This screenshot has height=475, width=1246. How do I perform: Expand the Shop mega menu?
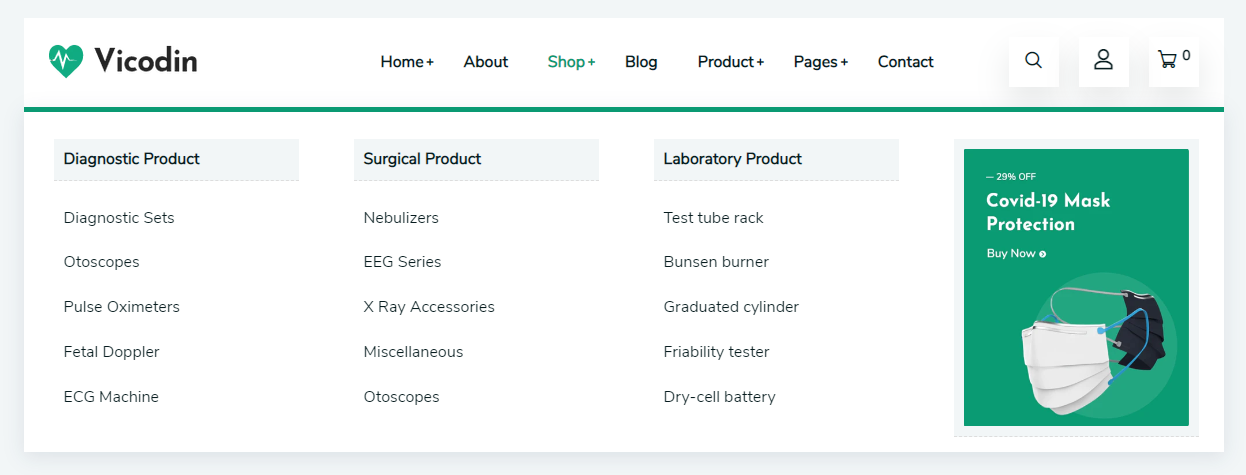(x=571, y=62)
